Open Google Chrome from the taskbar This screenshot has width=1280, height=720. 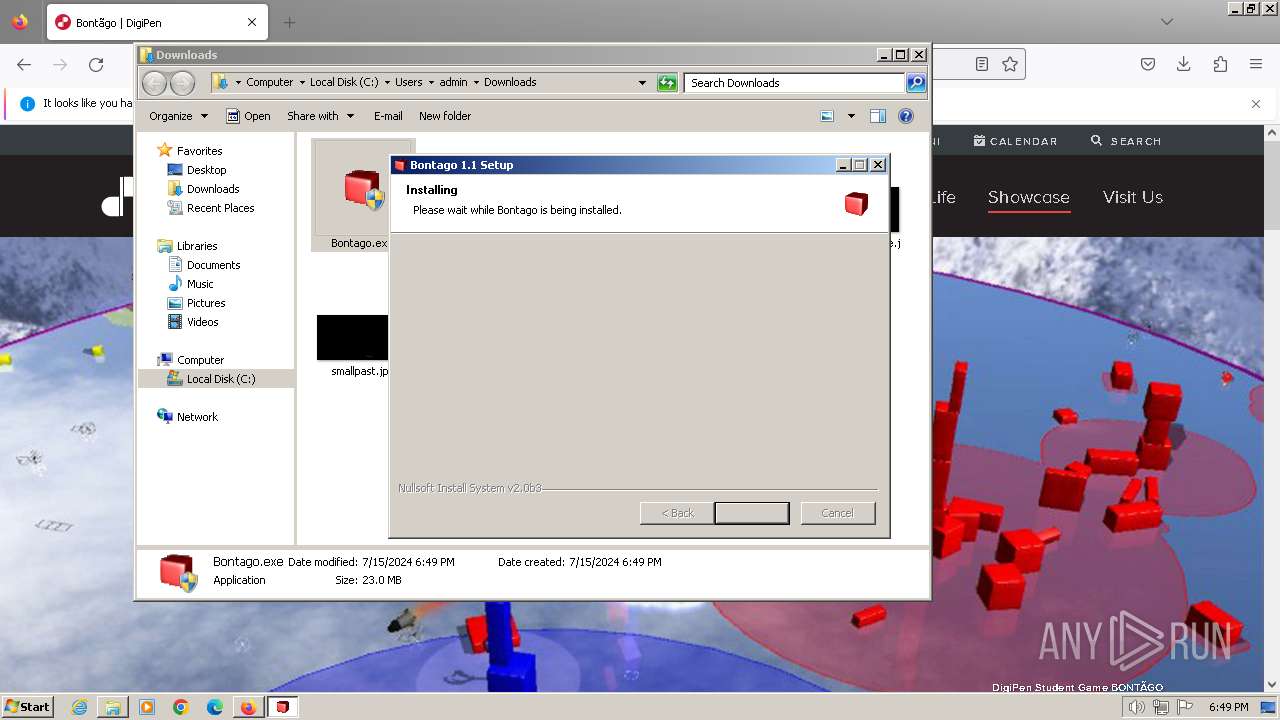pyautogui.click(x=180, y=707)
